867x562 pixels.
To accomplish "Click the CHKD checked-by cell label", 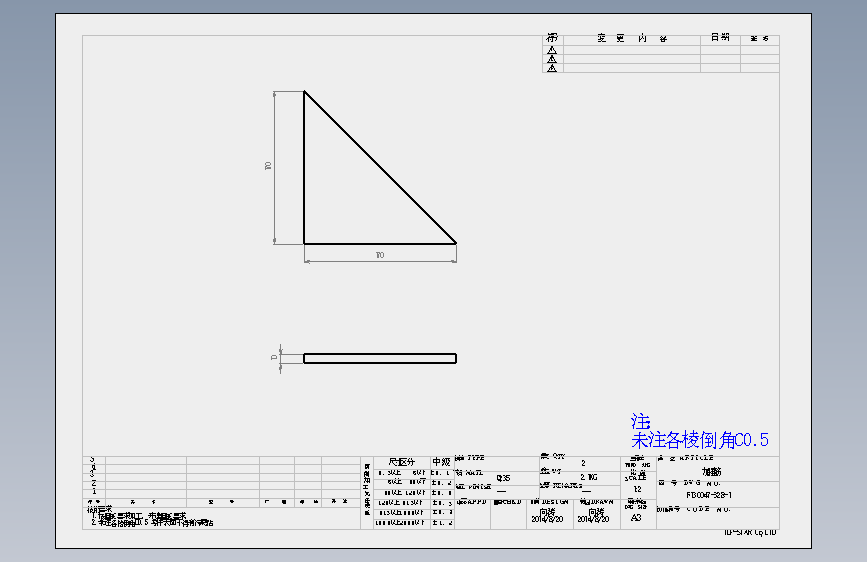I will pos(508,502).
